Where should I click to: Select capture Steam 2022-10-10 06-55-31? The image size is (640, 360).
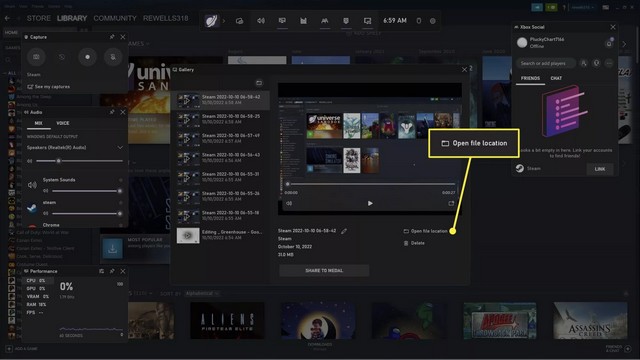pos(220,177)
